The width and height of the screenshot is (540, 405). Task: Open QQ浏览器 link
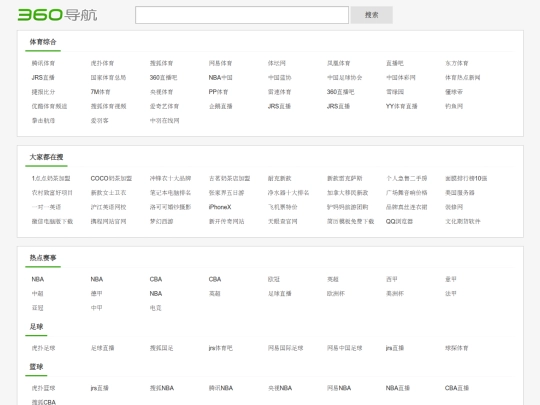pyautogui.click(x=399, y=221)
